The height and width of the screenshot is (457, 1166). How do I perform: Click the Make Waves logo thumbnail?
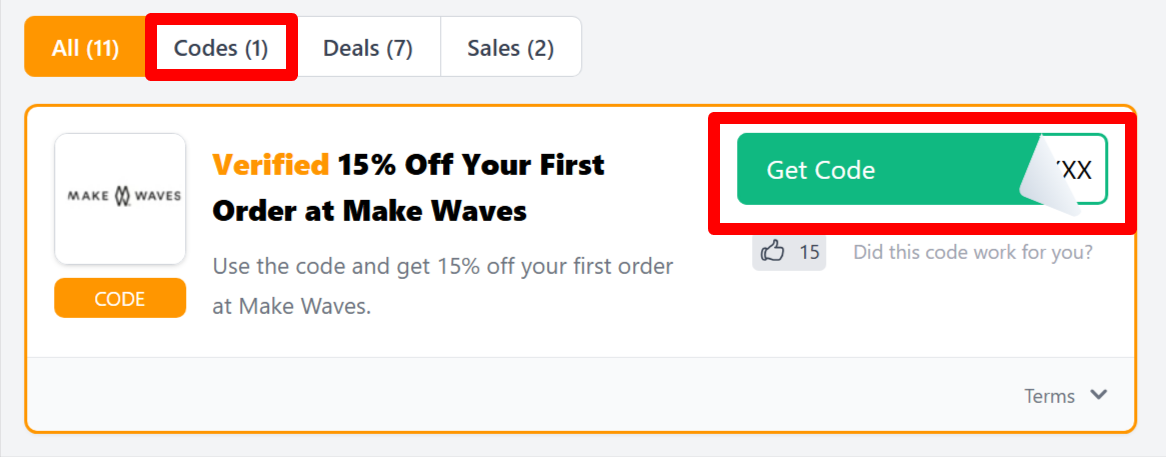[x=120, y=198]
